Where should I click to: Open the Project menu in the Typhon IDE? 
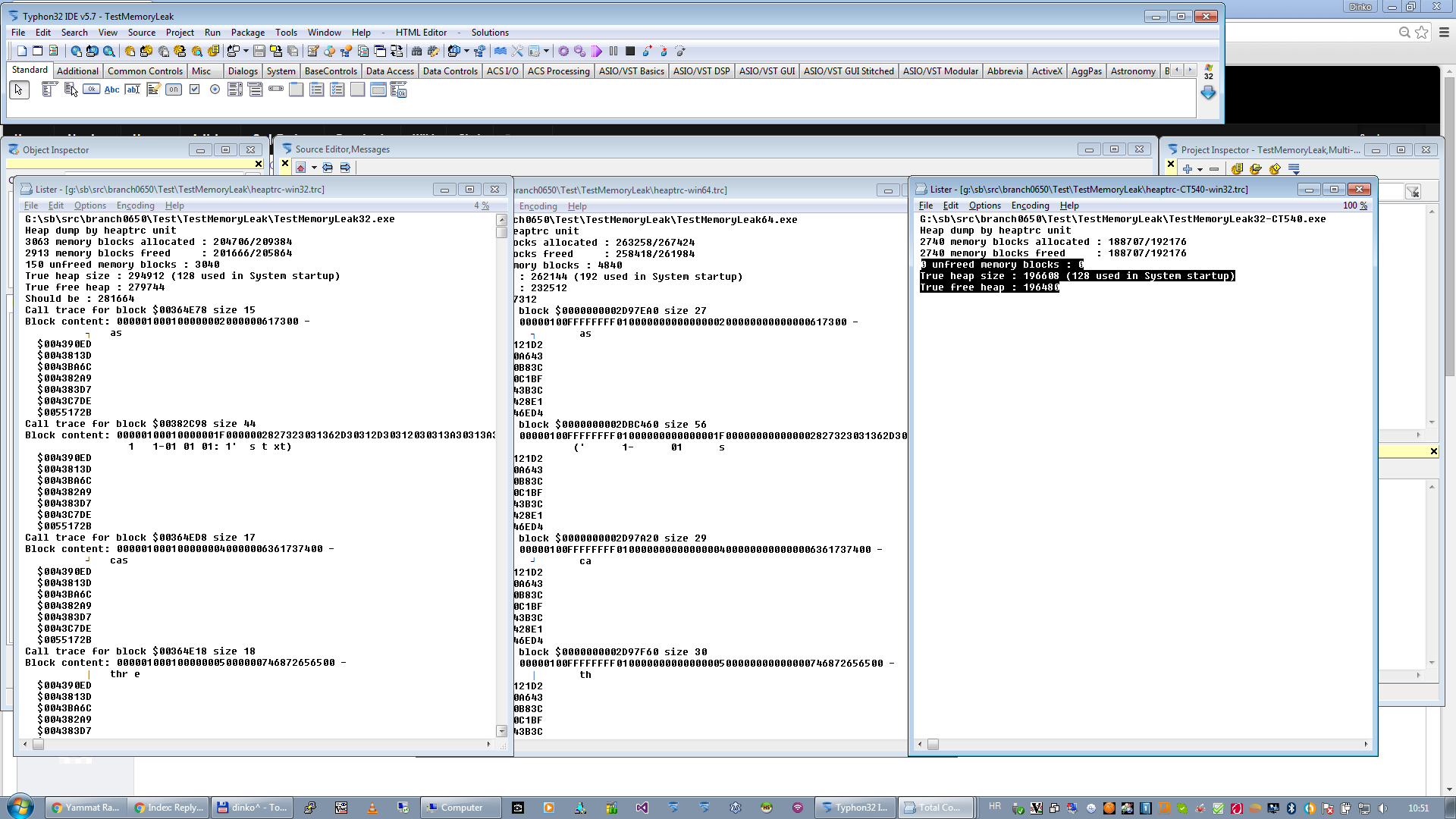[x=180, y=33]
